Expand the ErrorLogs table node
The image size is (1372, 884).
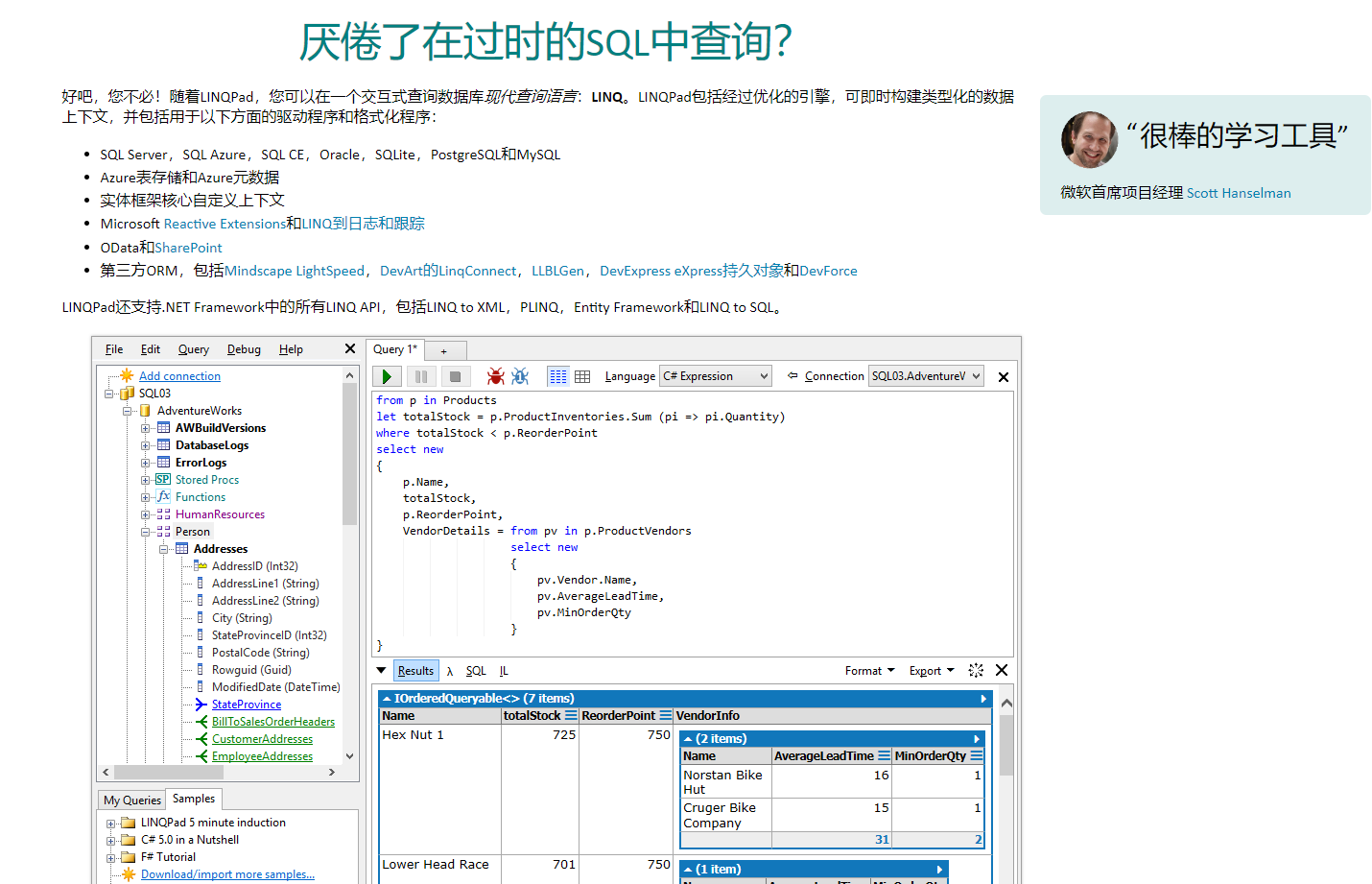[x=145, y=462]
